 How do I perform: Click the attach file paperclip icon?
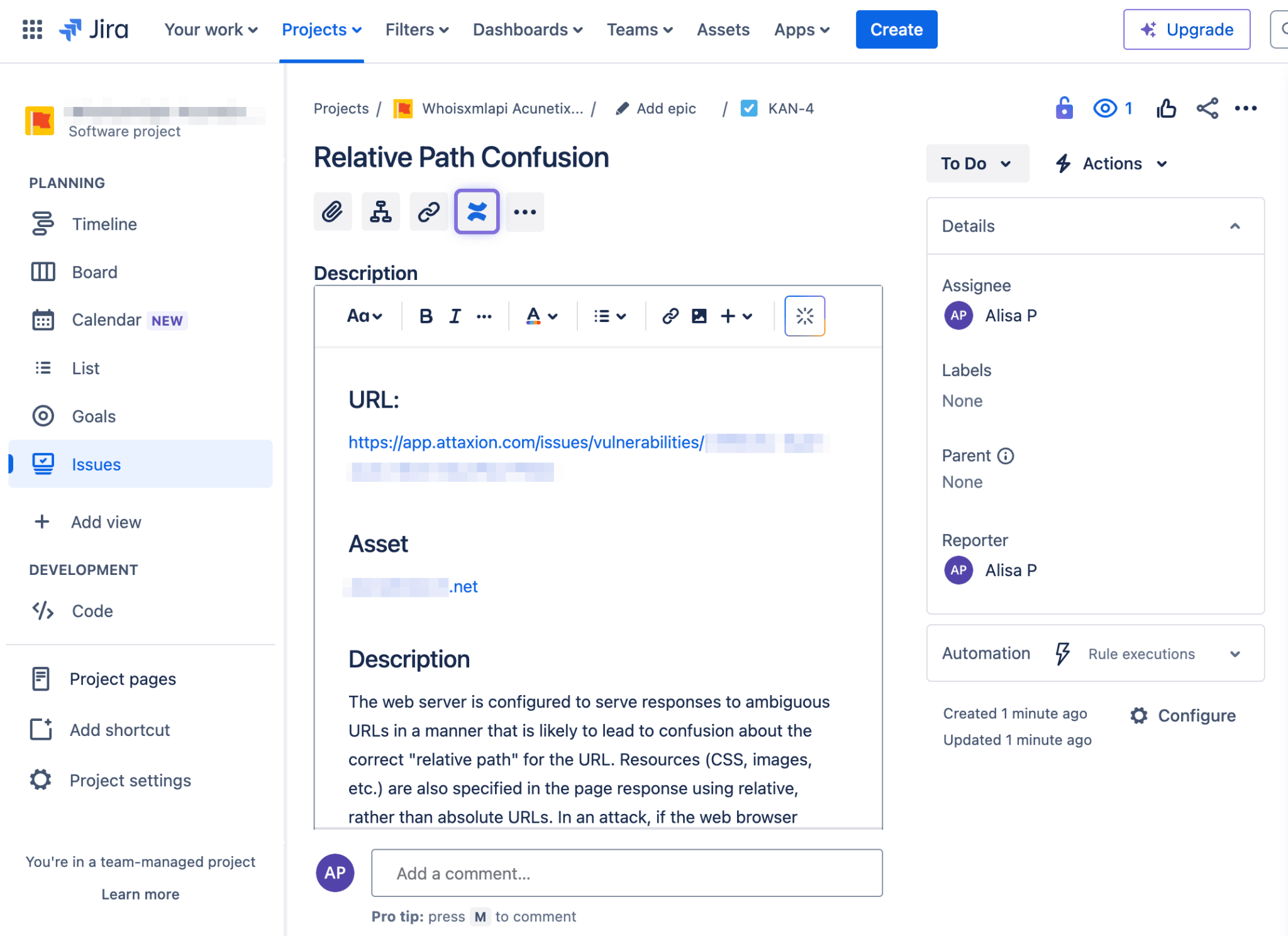(x=333, y=212)
